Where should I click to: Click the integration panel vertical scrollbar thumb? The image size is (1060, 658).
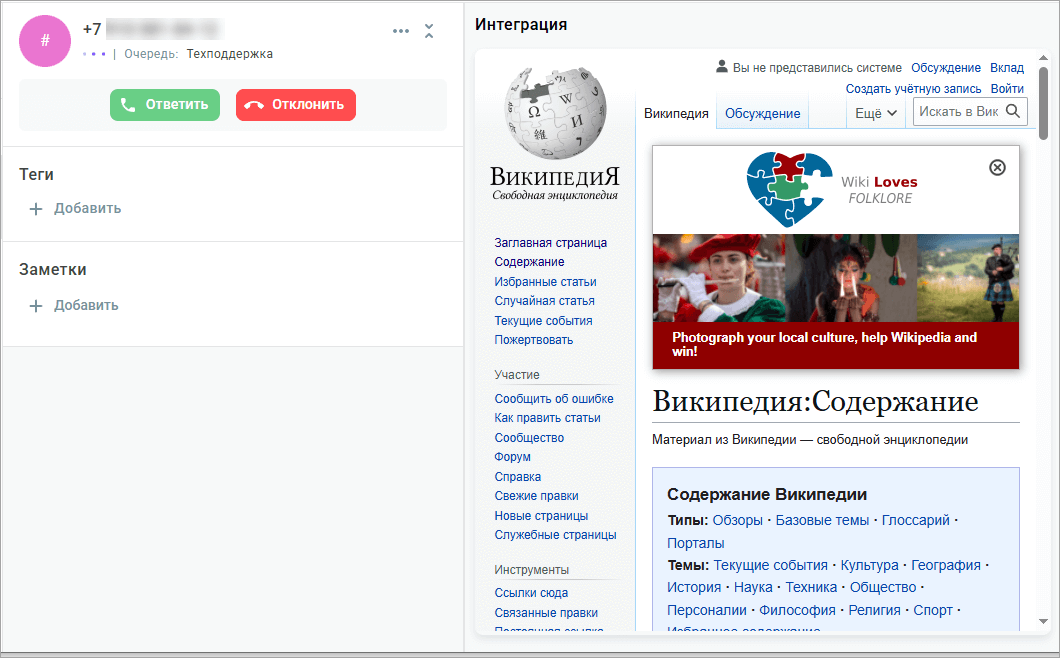[x=1044, y=103]
